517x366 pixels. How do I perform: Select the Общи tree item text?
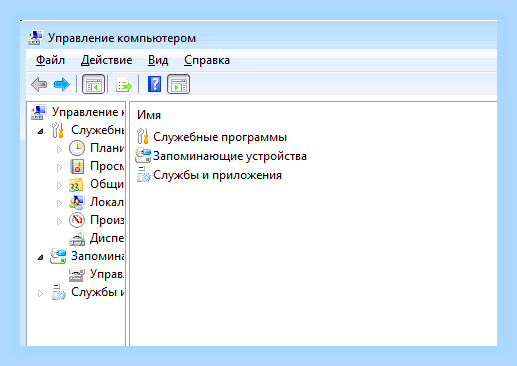(107, 184)
